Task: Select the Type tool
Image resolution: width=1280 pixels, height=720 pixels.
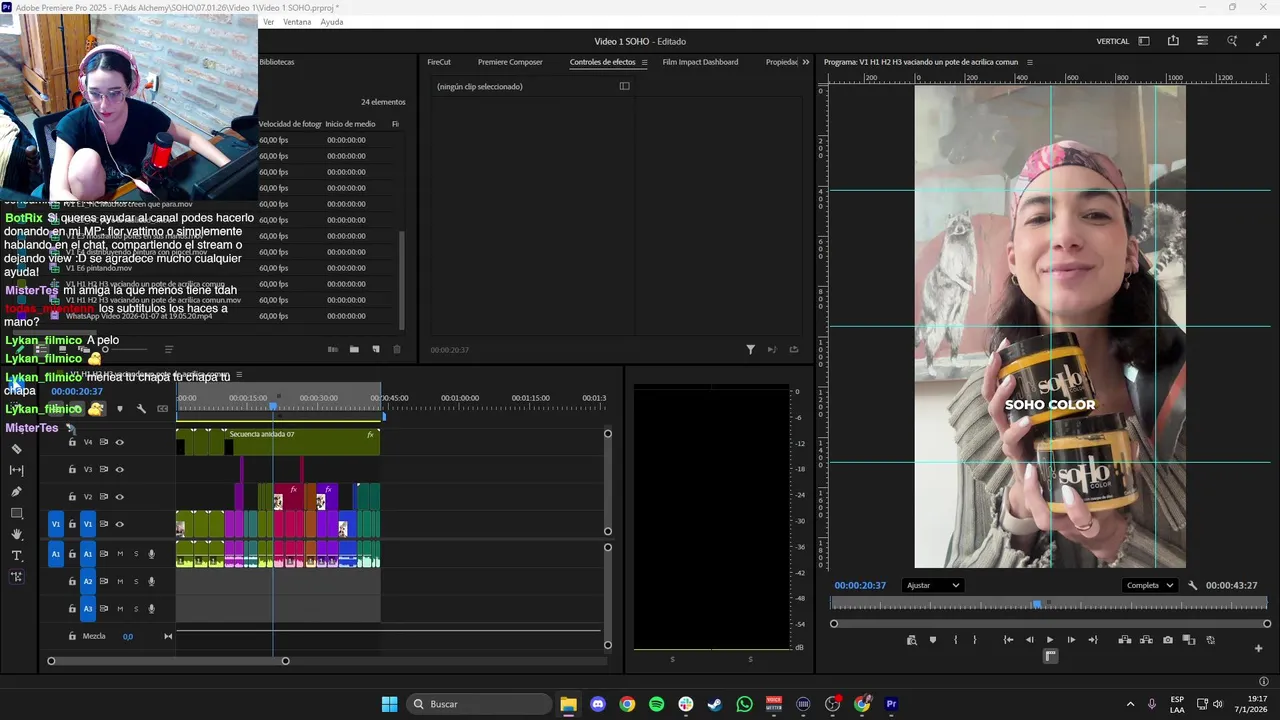Action: pyautogui.click(x=16, y=556)
